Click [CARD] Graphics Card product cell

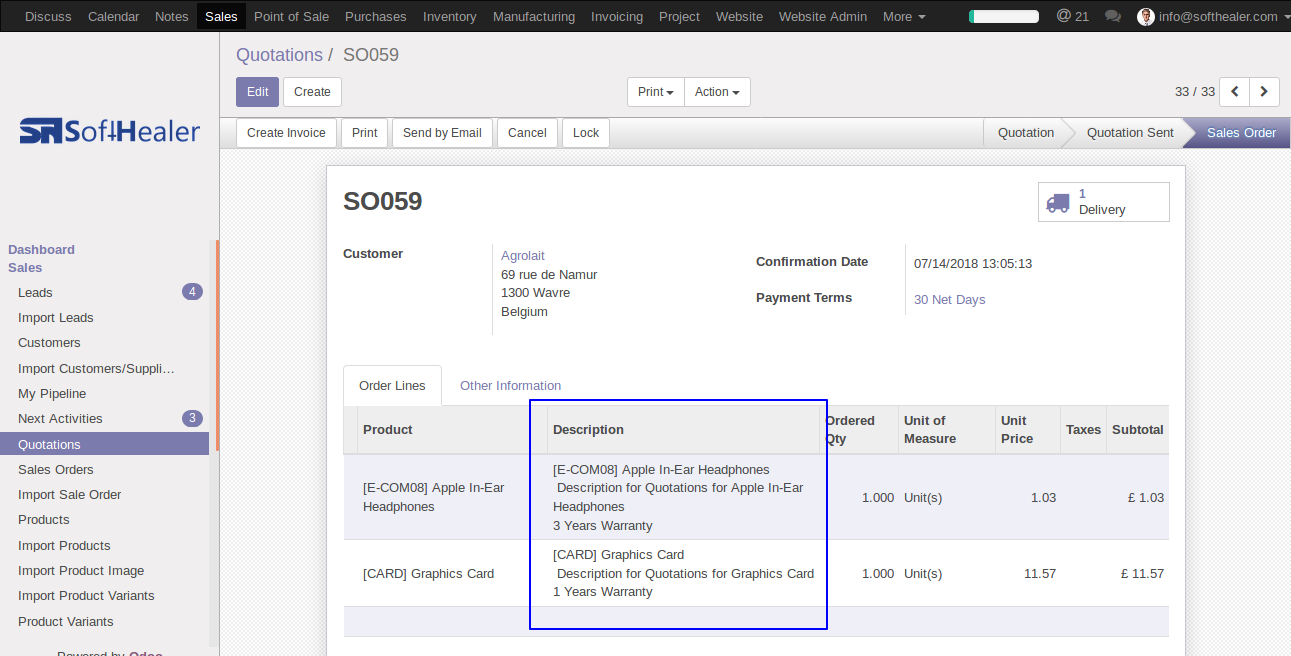[452, 574]
